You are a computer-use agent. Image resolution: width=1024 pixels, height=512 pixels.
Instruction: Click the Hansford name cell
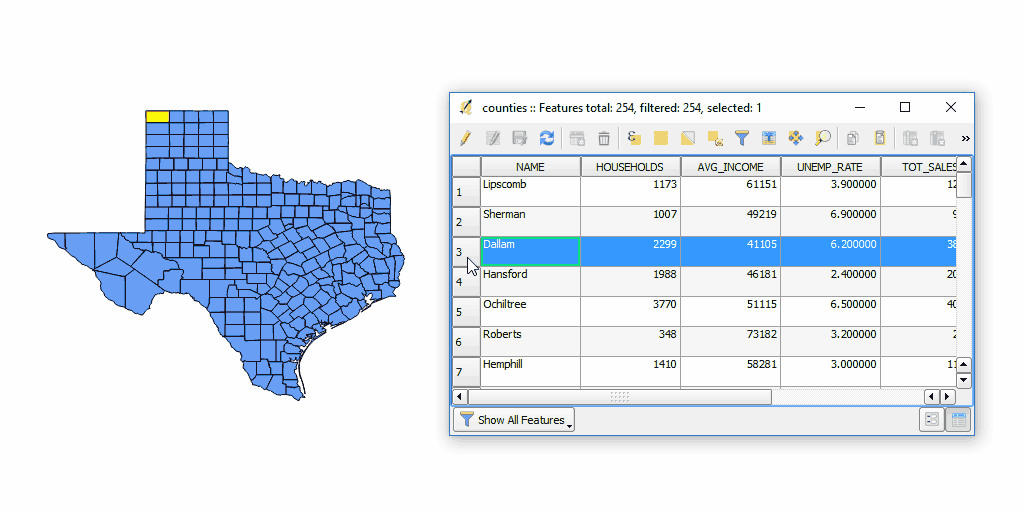pyautogui.click(x=530, y=282)
